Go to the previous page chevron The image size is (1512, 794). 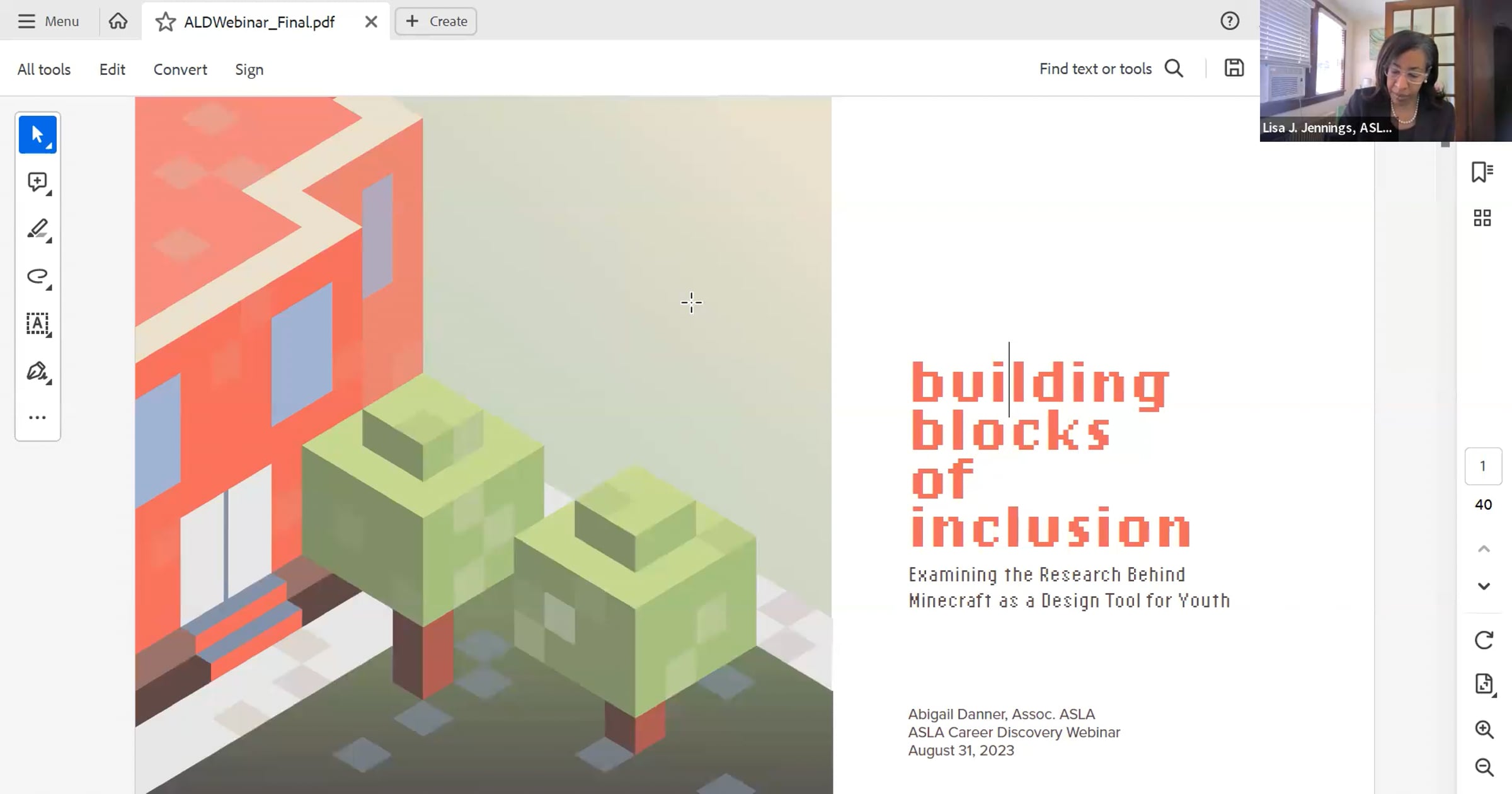pos(1484,549)
